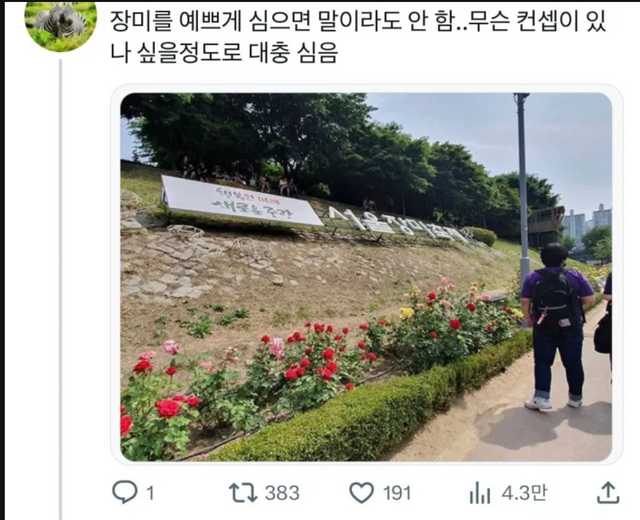
Task: Open the attached rose garden photo
Action: click(366, 277)
